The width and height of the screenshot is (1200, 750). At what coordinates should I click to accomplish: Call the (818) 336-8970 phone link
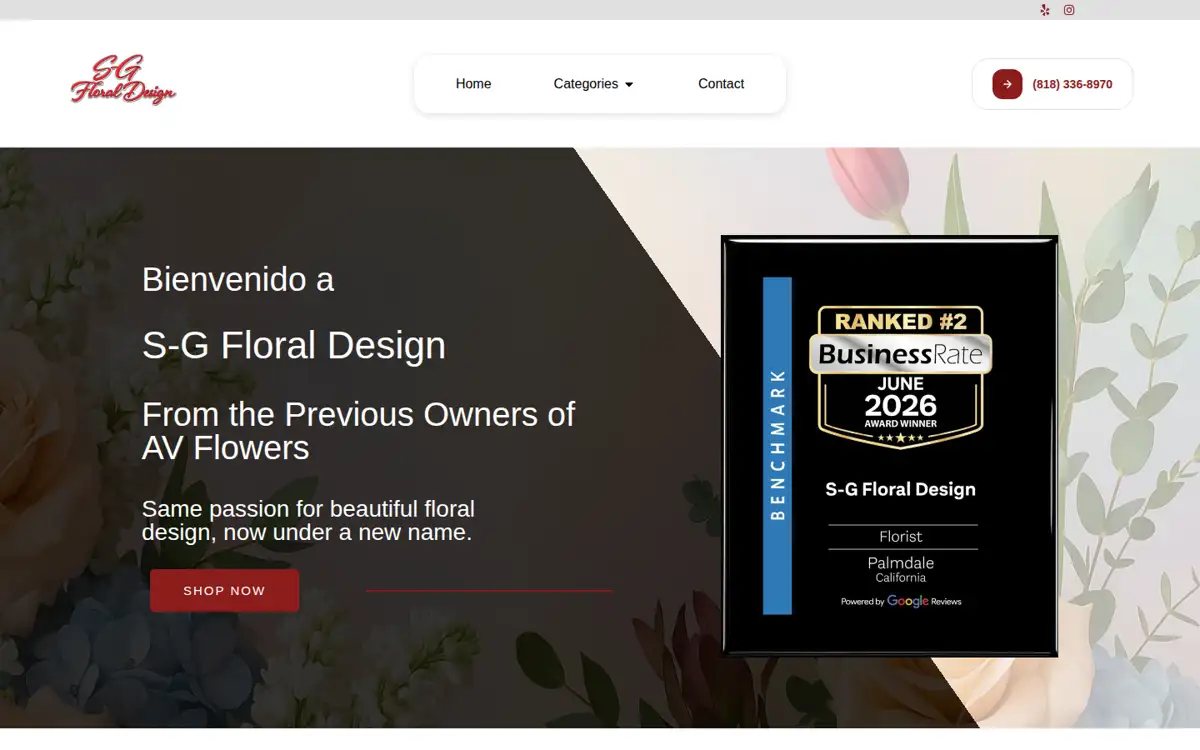(1072, 85)
